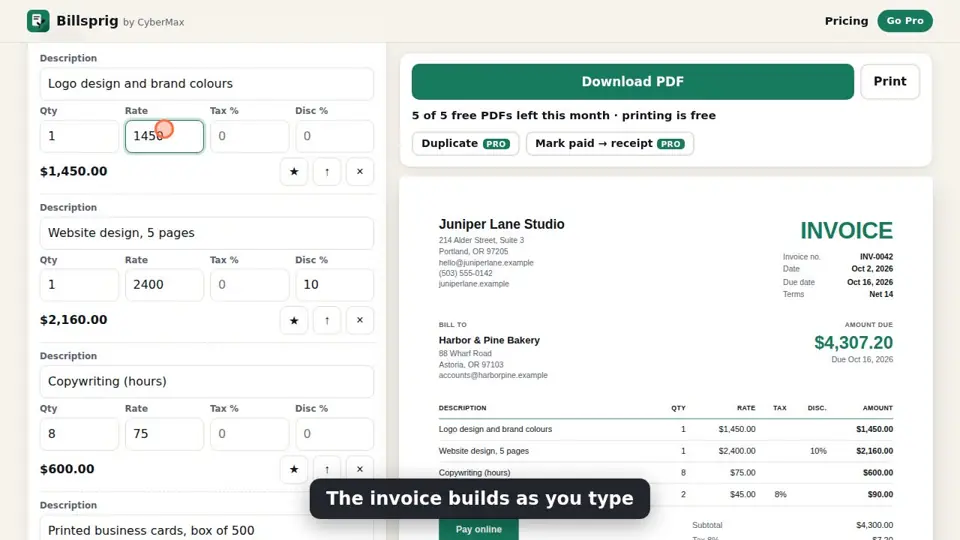960x540 pixels.
Task: Click the 10% discount cell in preview
Action: (x=818, y=451)
